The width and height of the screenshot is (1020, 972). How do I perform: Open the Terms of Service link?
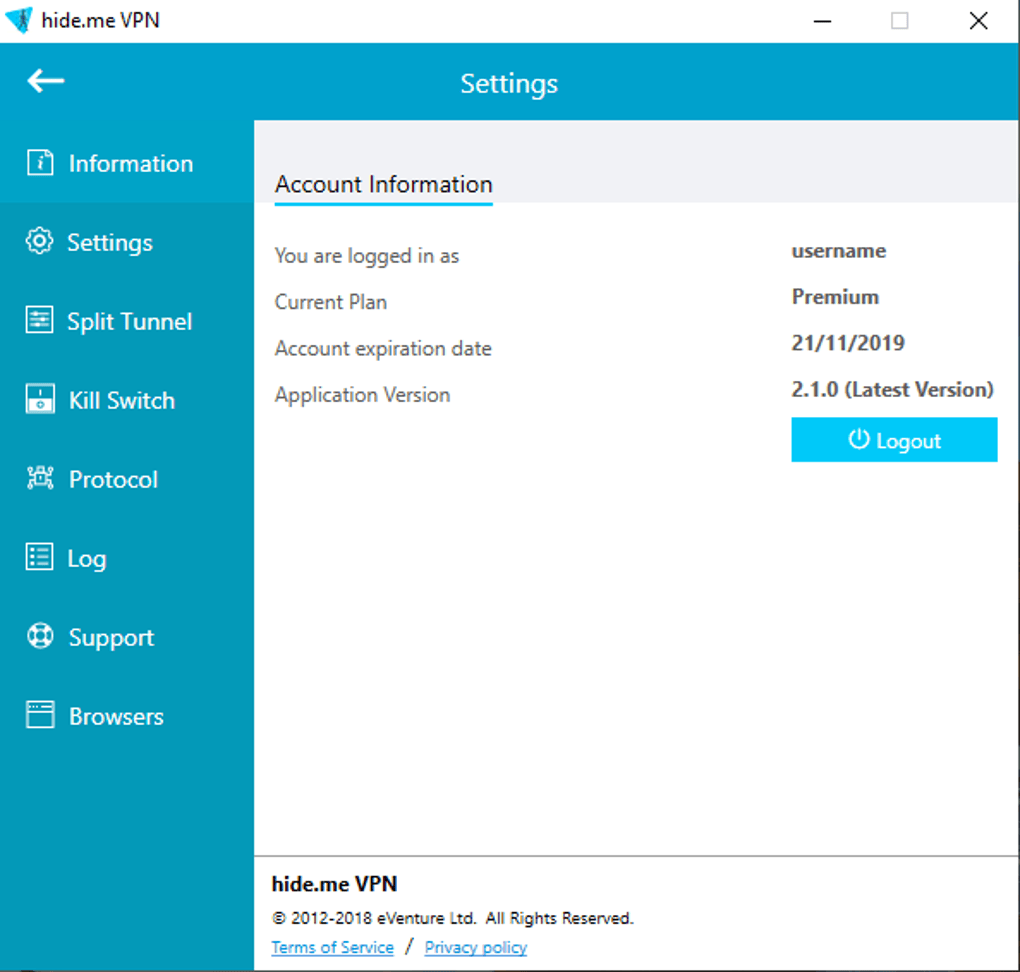[332, 947]
